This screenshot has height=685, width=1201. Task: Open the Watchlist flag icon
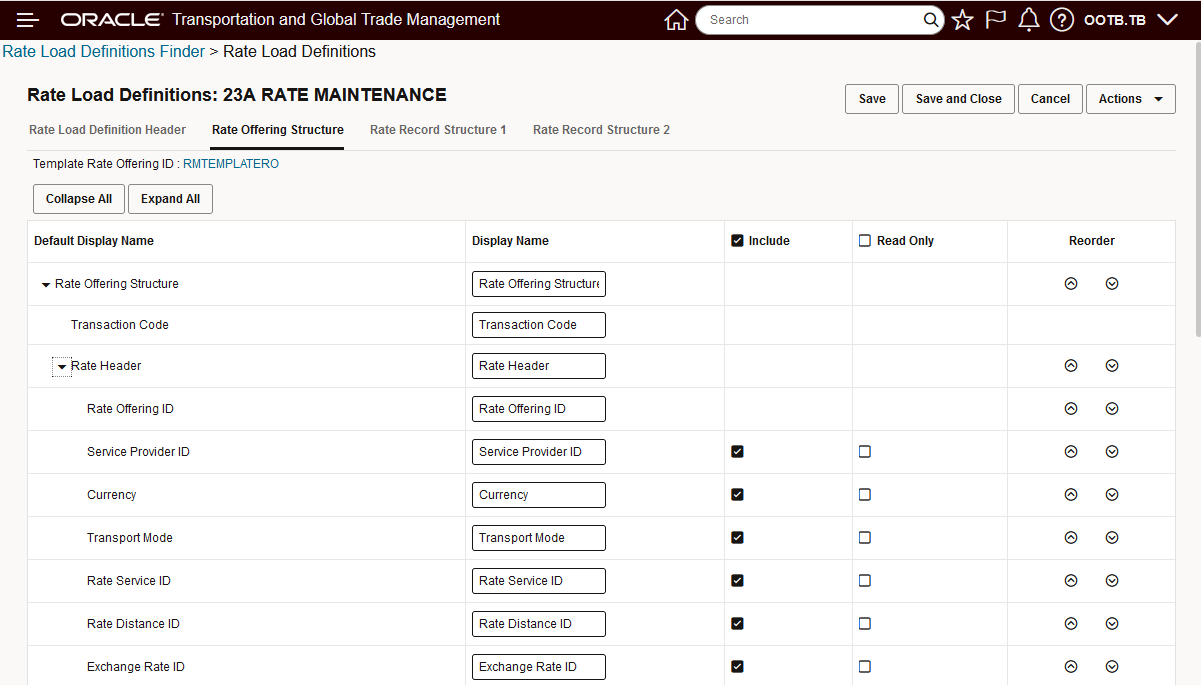pos(995,20)
